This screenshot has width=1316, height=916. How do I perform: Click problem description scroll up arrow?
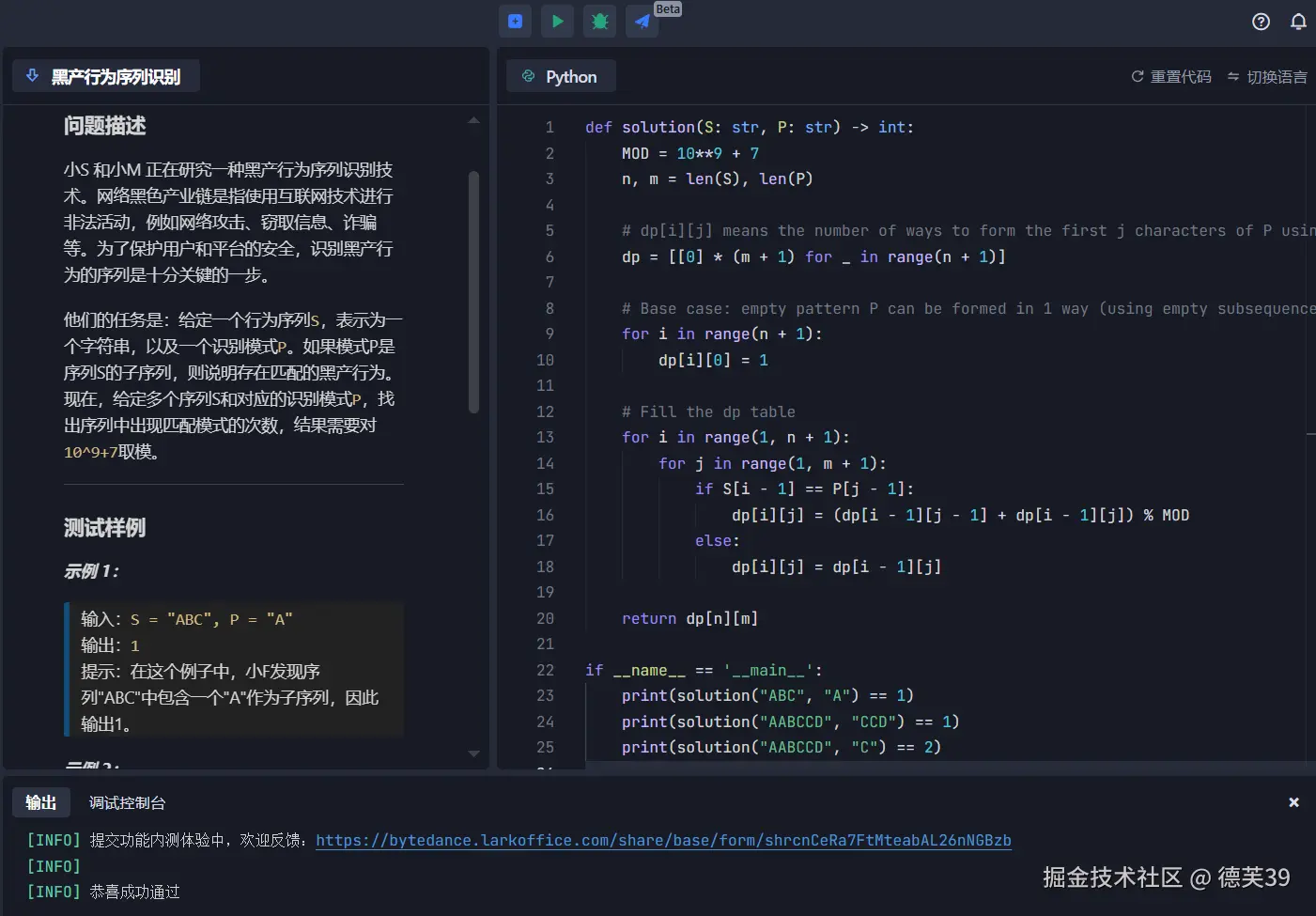tap(473, 120)
